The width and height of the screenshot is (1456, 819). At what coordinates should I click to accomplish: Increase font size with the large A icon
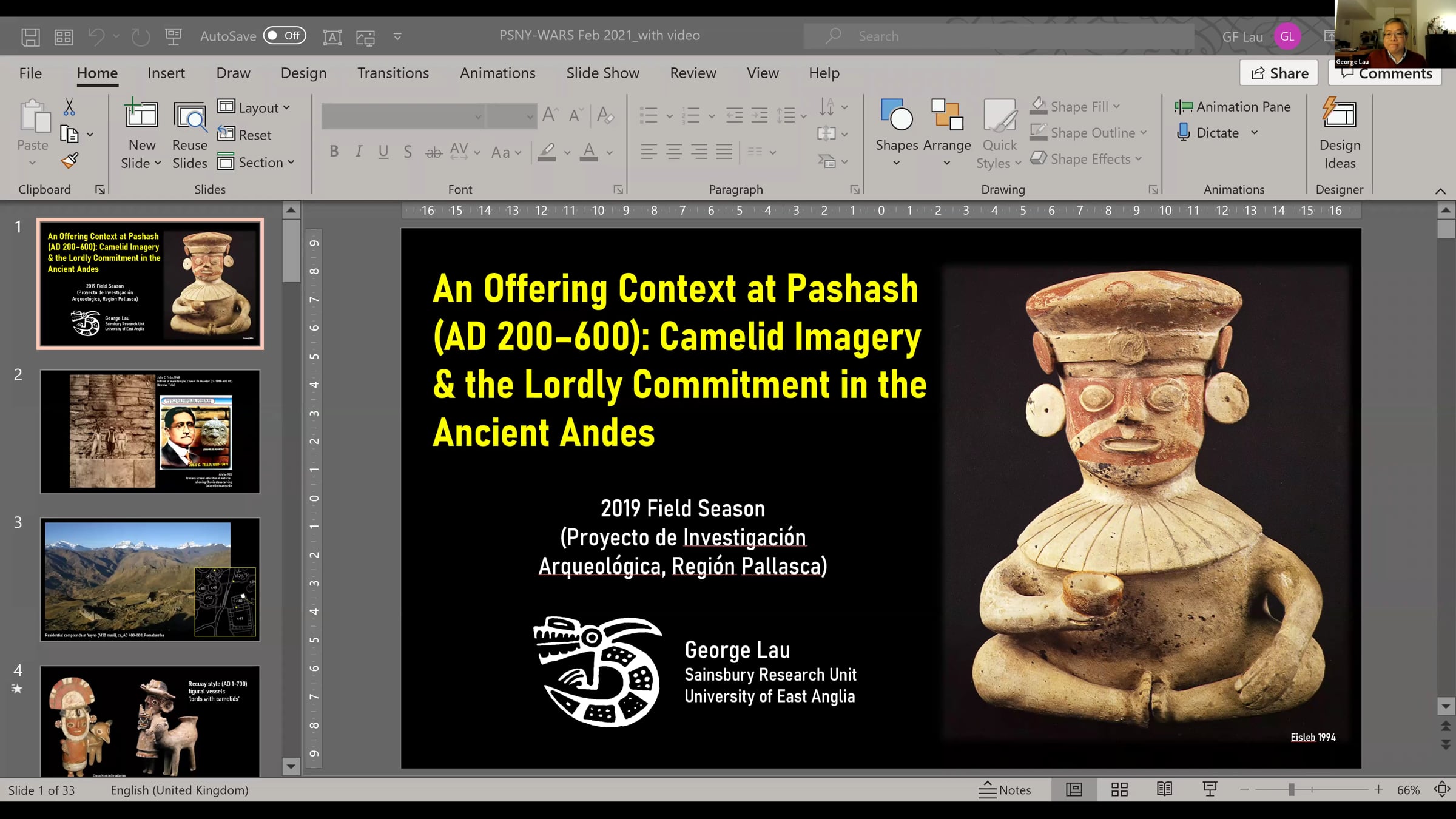tap(550, 115)
